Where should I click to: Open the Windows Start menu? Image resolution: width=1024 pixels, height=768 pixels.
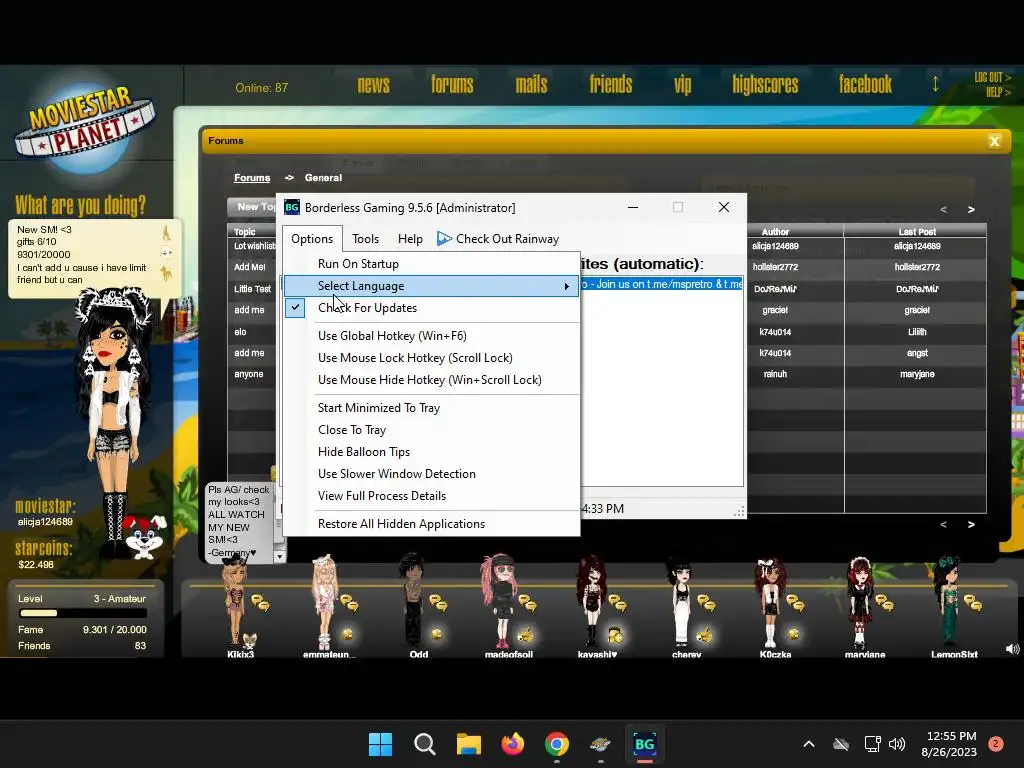coord(380,744)
